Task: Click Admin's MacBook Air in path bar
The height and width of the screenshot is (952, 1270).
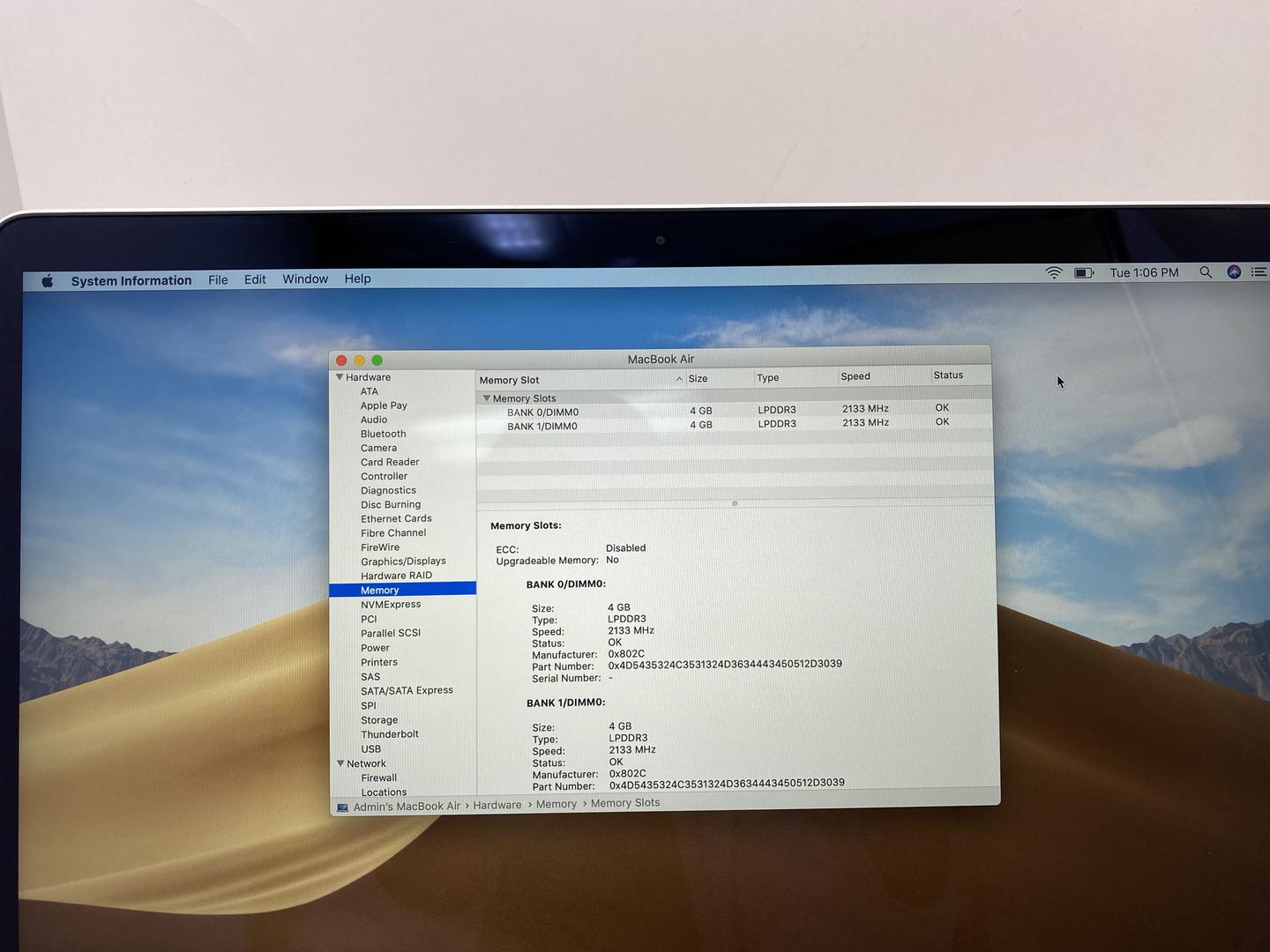Action: 407,807
